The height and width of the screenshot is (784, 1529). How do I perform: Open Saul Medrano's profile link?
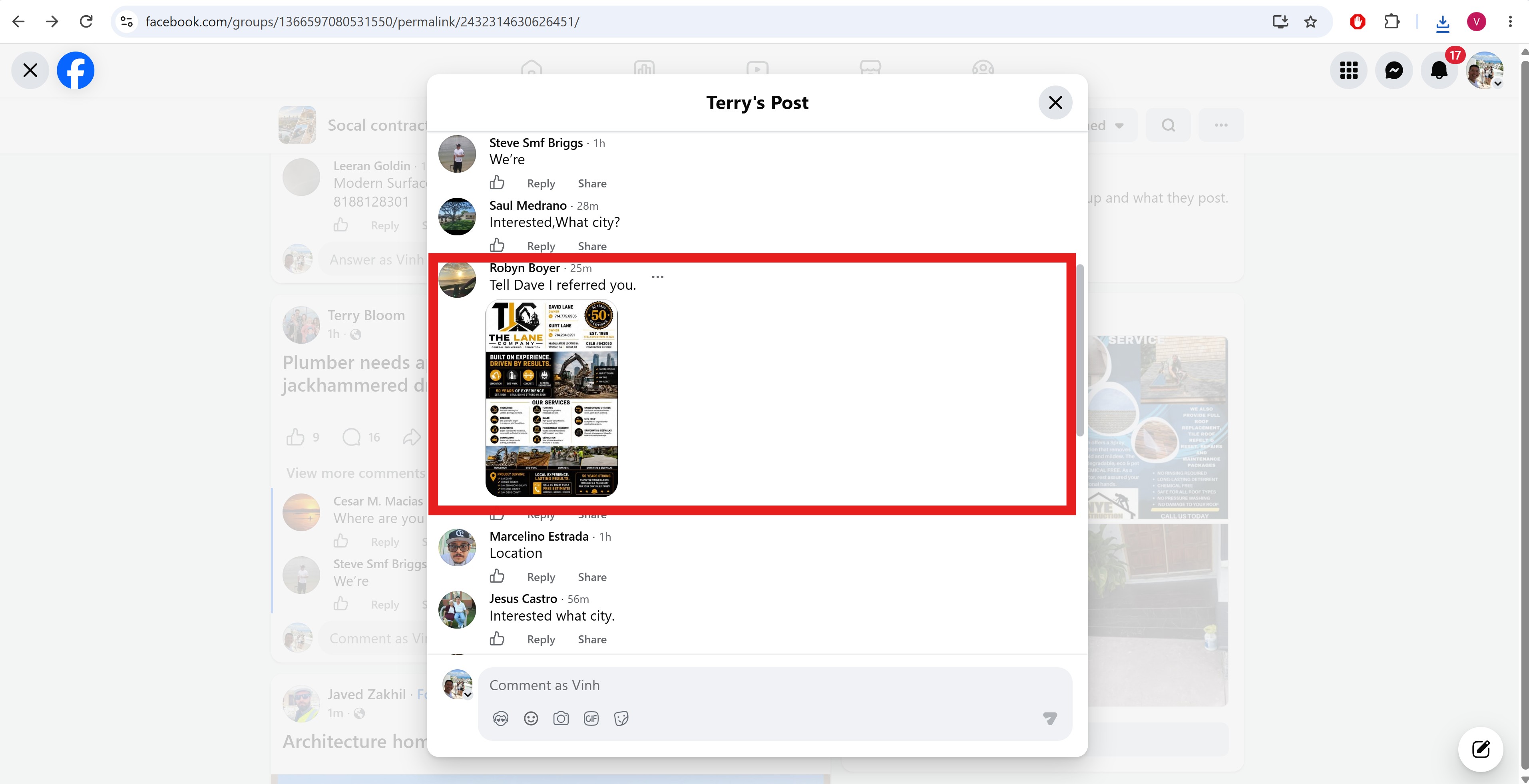[x=528, y=205]
